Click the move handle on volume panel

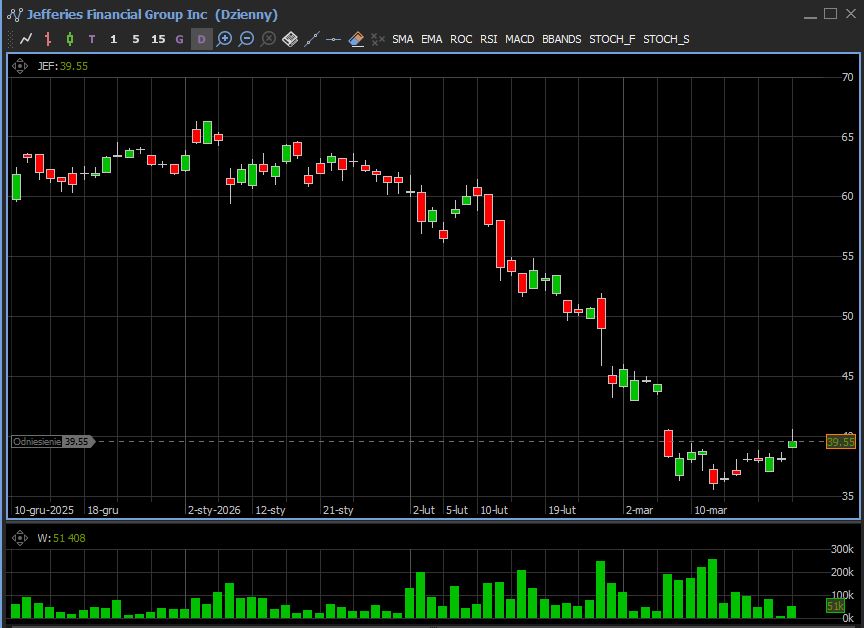[x=20, y=538]
